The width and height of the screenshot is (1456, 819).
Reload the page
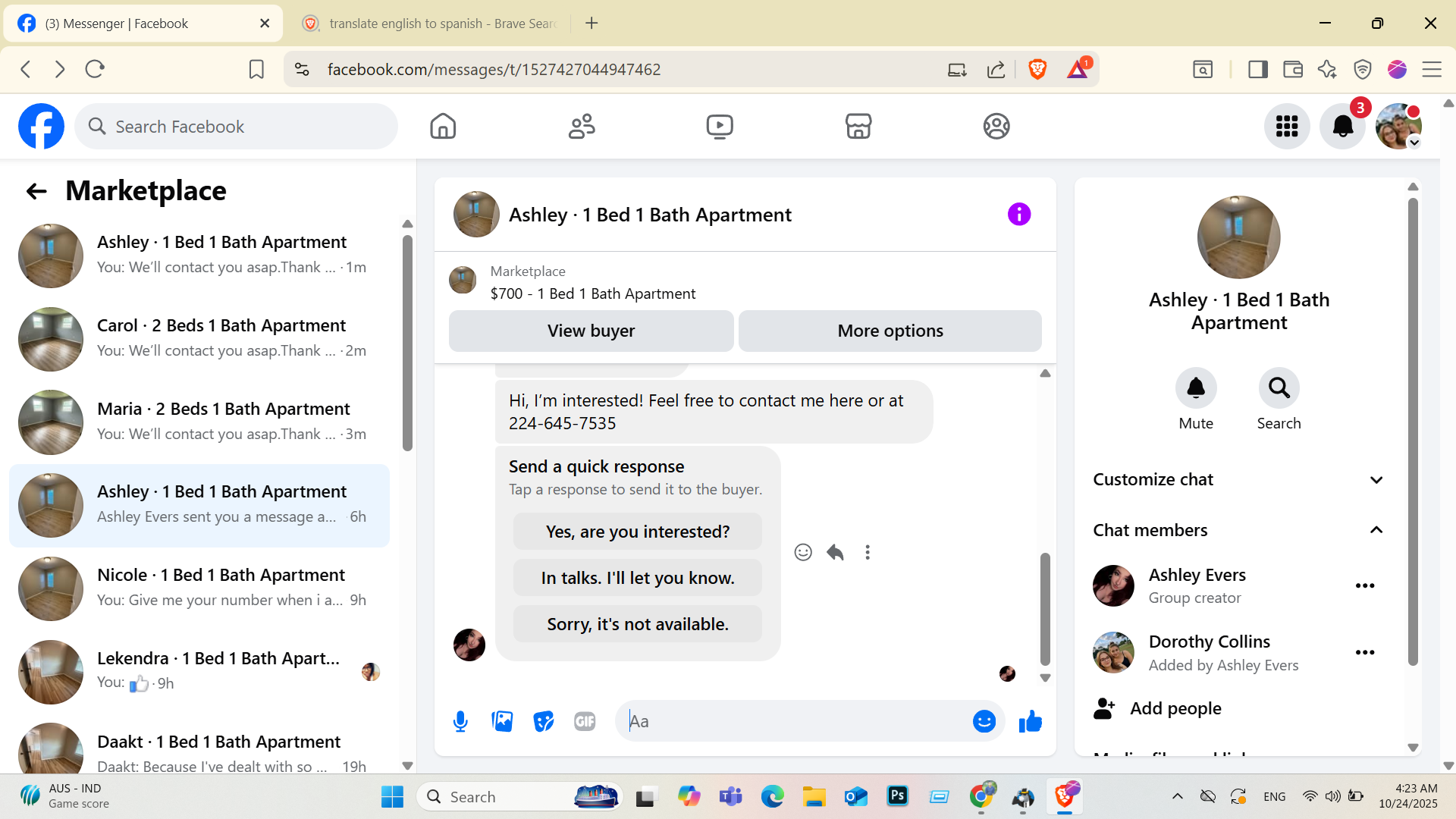tap(95, 69)
